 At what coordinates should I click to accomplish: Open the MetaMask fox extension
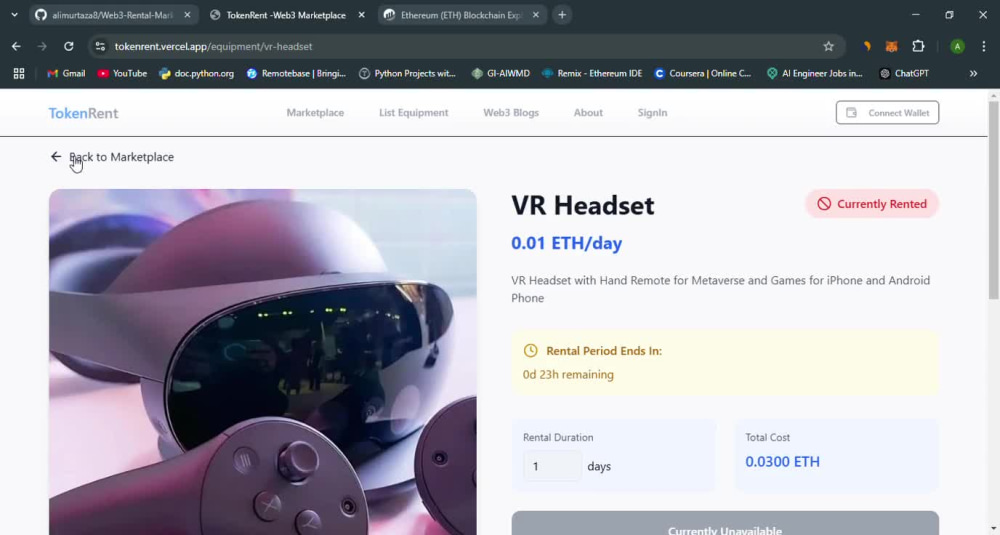[892, 46]
